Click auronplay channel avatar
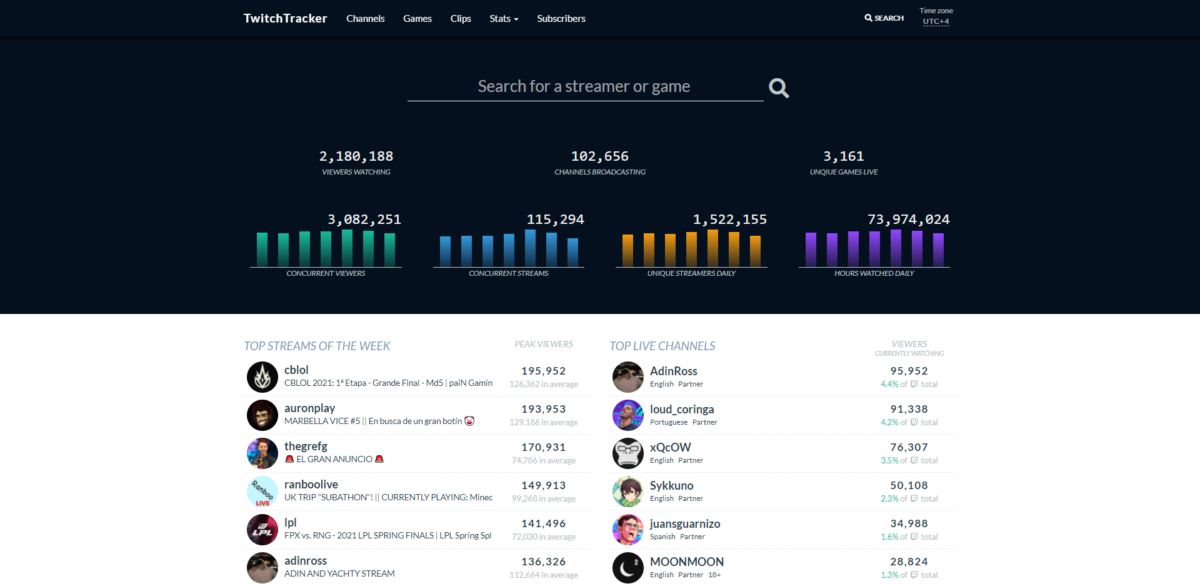This screenshot has height=586, width=1200. click(x=262, y=415)
